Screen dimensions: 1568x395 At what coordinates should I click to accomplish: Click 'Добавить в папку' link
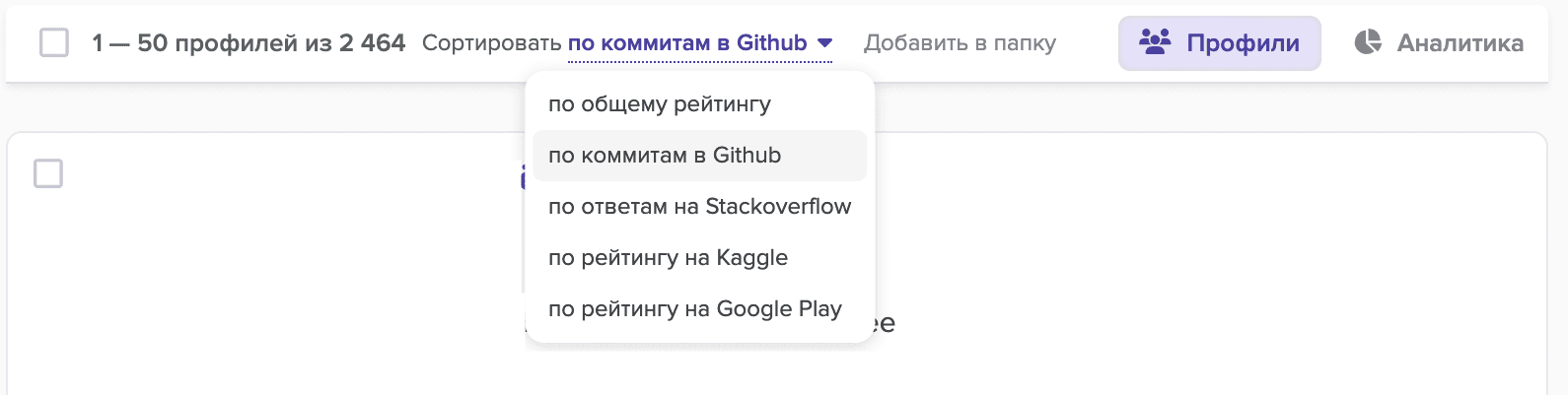(x=960, y=43)
